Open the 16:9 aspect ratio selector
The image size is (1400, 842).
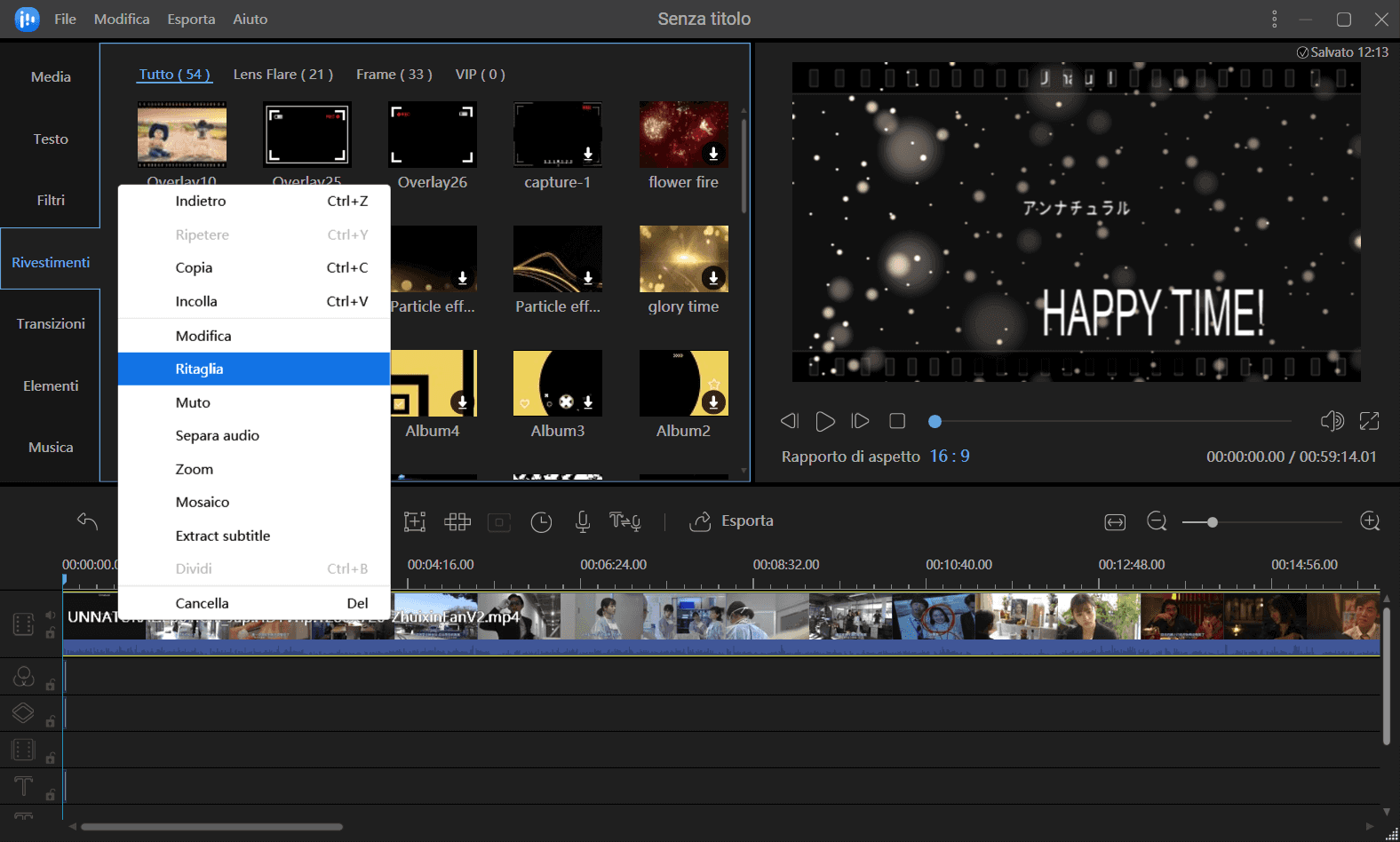pos(950,457)
